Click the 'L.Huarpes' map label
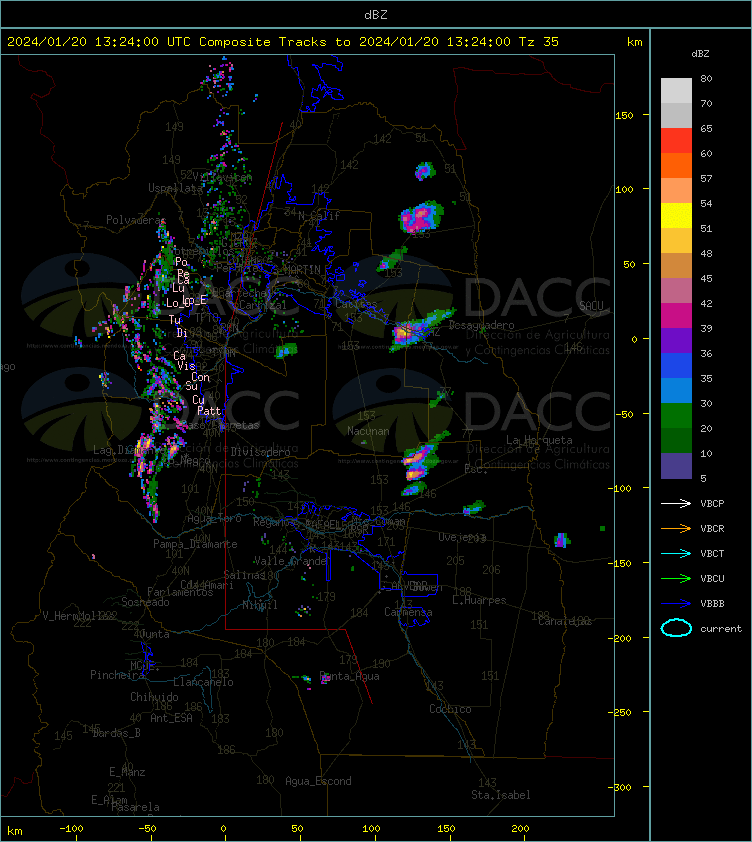Screen dimensions: 752x842 [x=479, y=600]
